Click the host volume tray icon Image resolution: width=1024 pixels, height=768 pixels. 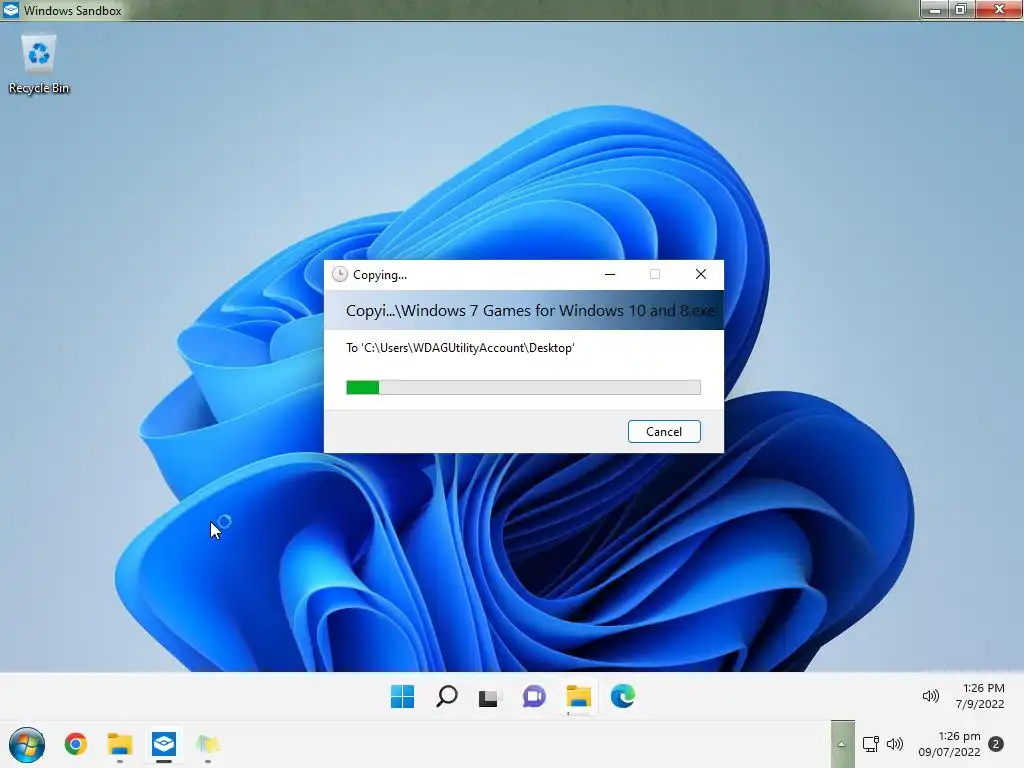click(x=895, y=744)
